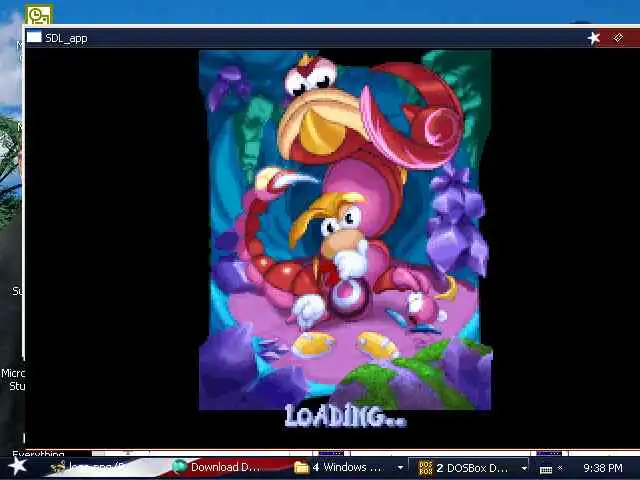Click the keyboard icon in system tray

546,469
